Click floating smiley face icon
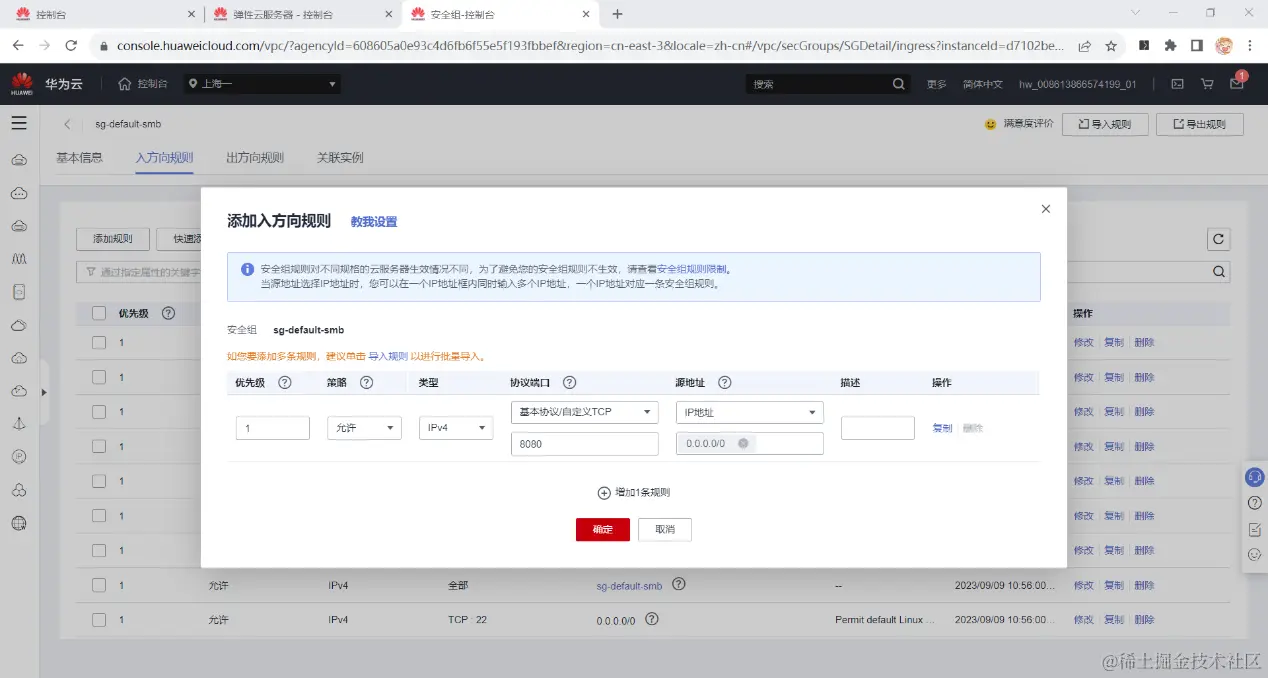Viewport: 1268px width, 678px height. point(1254,554)
